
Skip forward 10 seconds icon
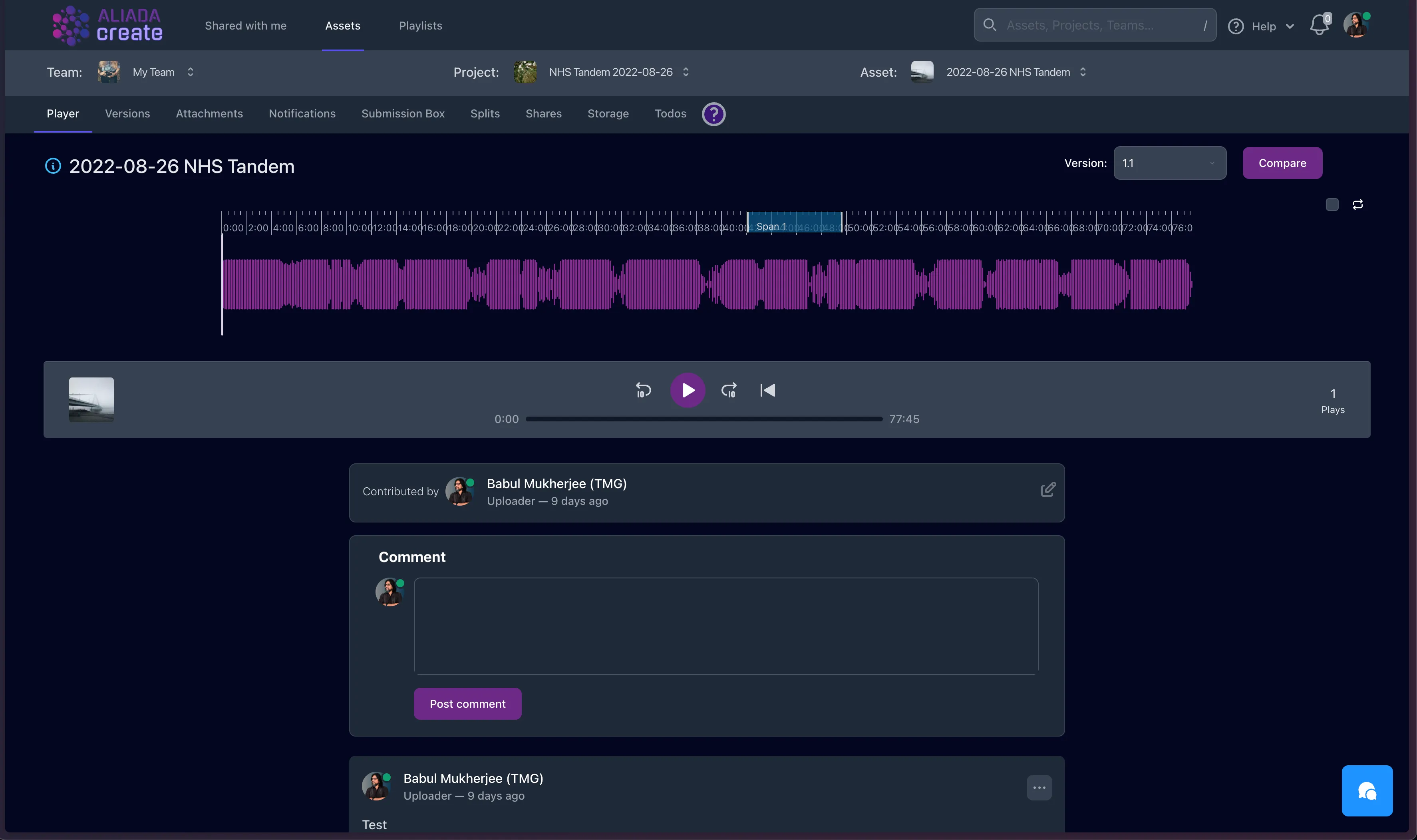click(x=729, y=390)
